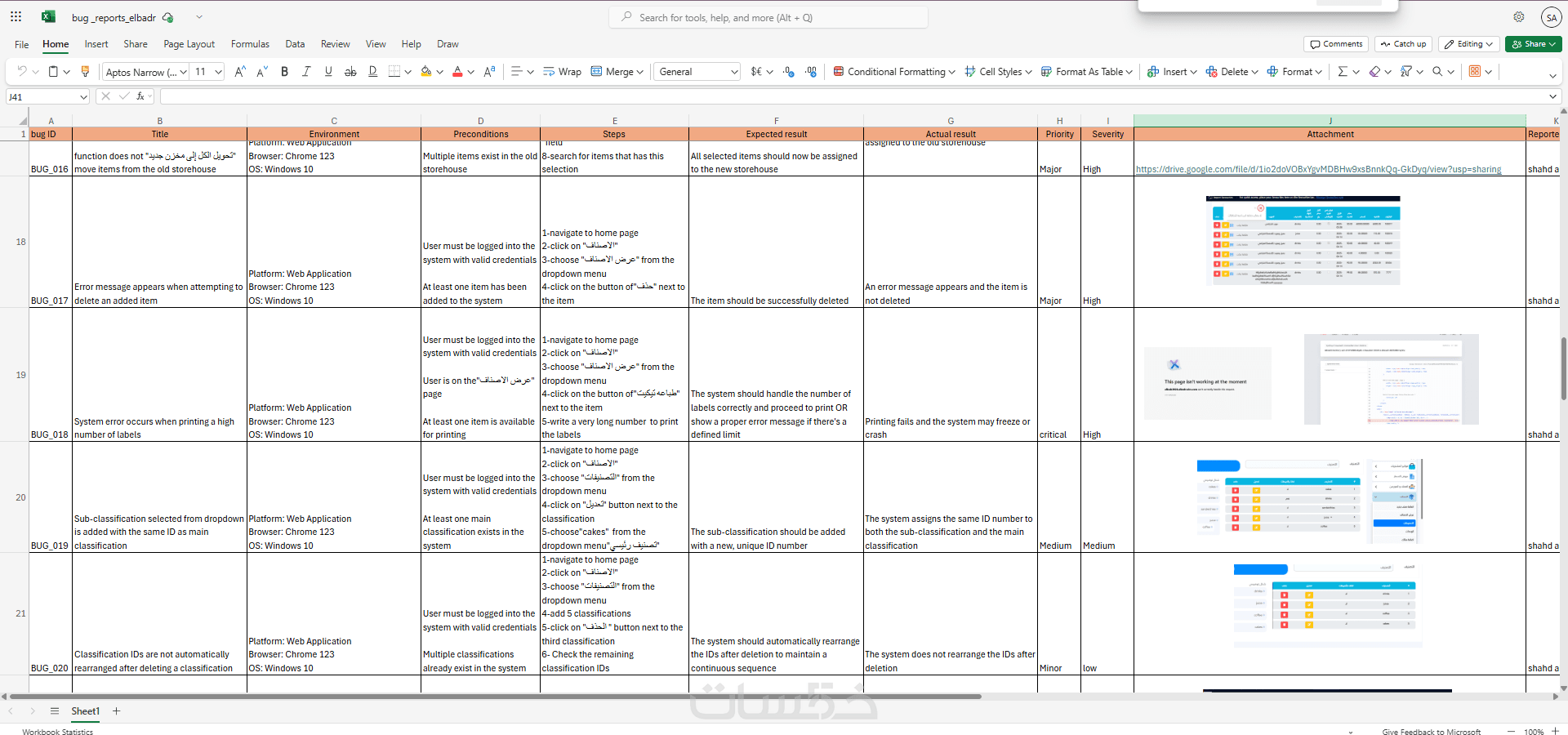Open the settings gear
The width and height of the screenshot is (1568, 735).
click(x=1519, y=17)
